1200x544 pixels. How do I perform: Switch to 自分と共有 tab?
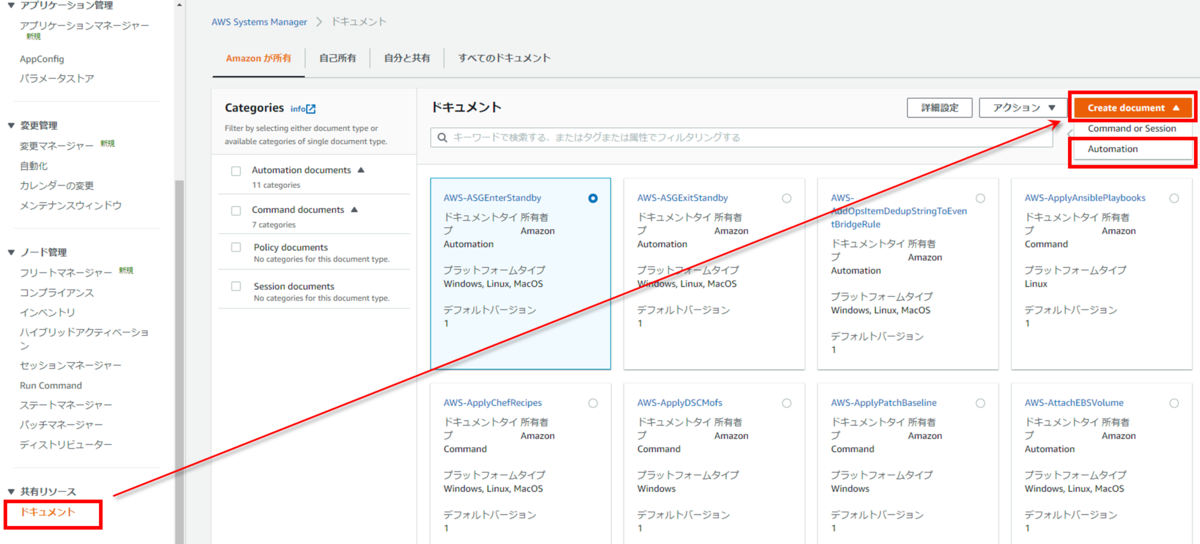pos(407,58)
